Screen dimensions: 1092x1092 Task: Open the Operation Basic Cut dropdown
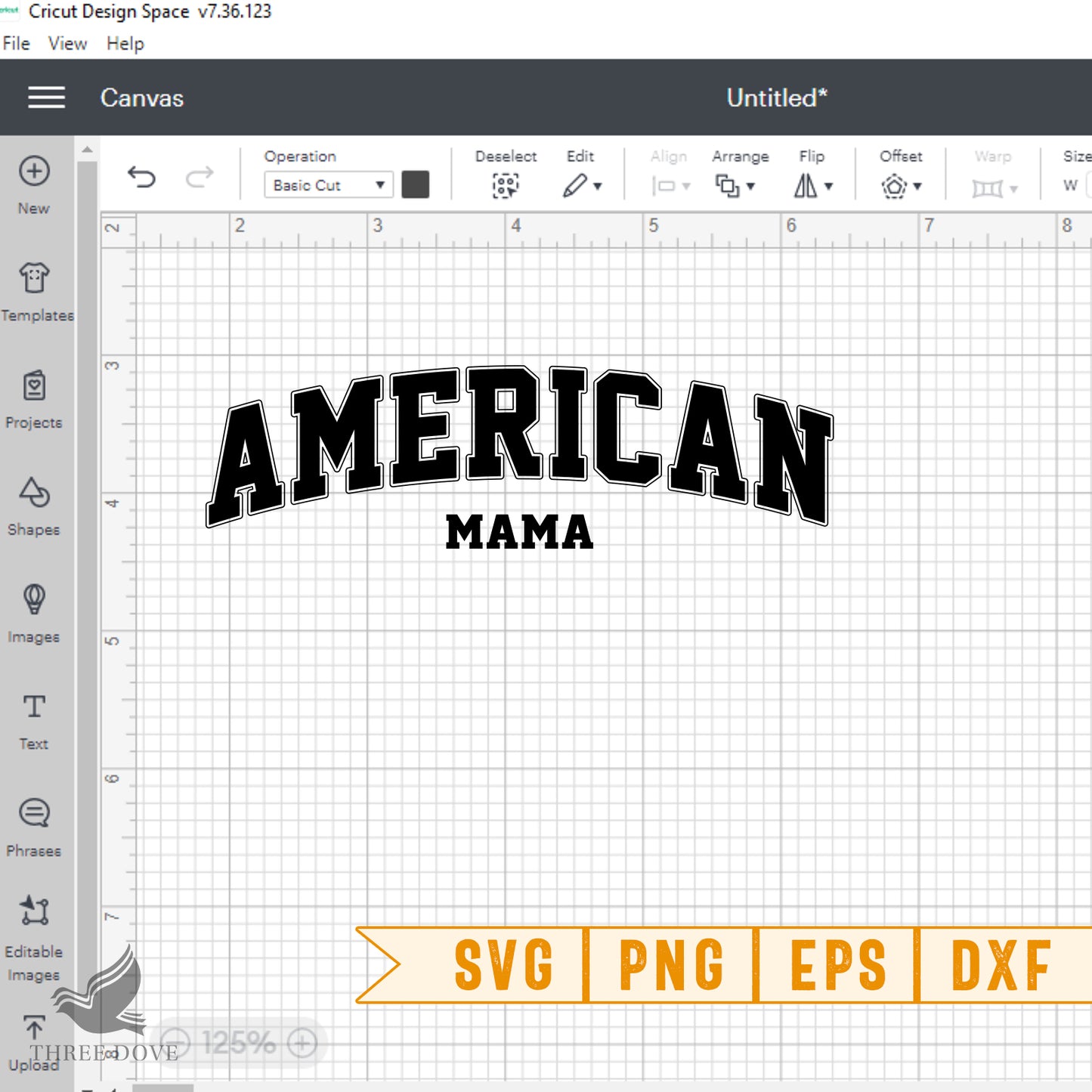pyautogui.click(x=329, y=185)
